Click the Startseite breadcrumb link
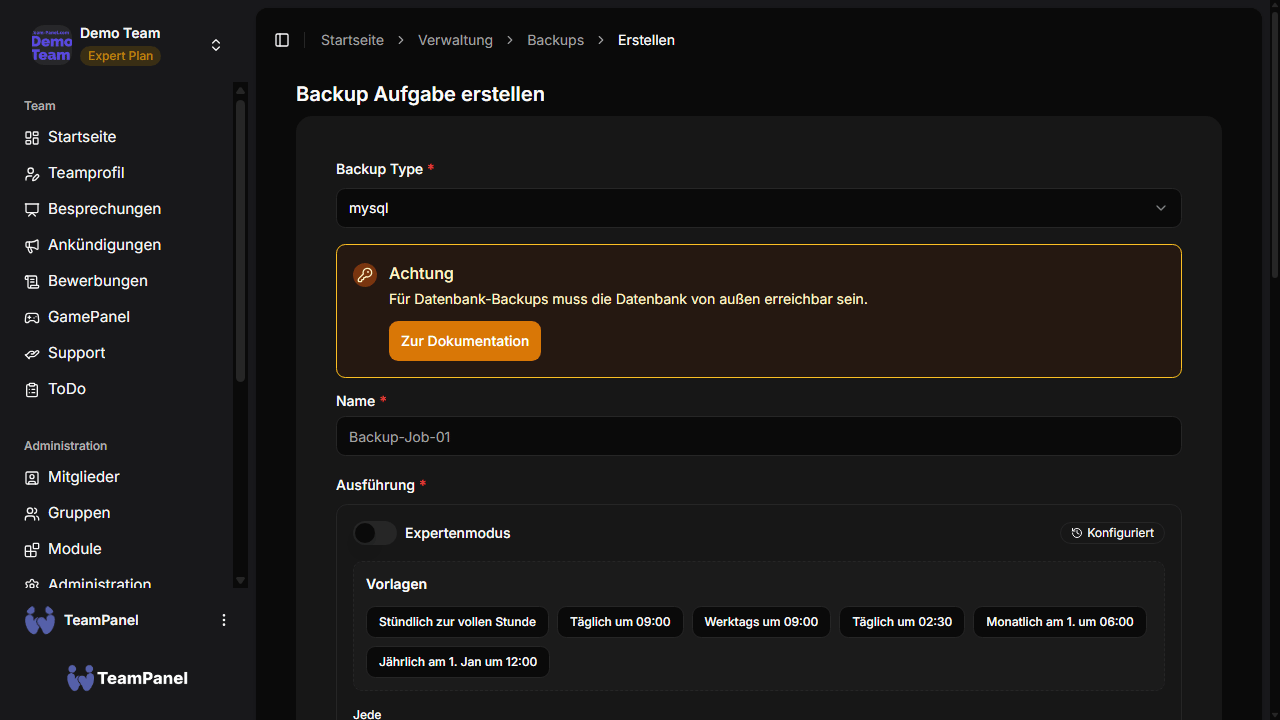 (352, 40)
